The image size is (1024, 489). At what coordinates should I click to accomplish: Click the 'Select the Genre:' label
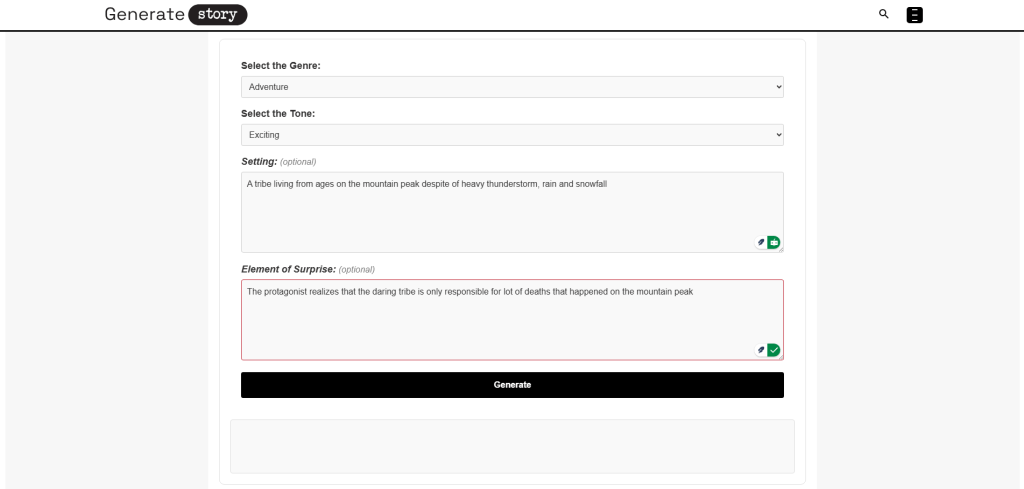(x=287, y=66)
